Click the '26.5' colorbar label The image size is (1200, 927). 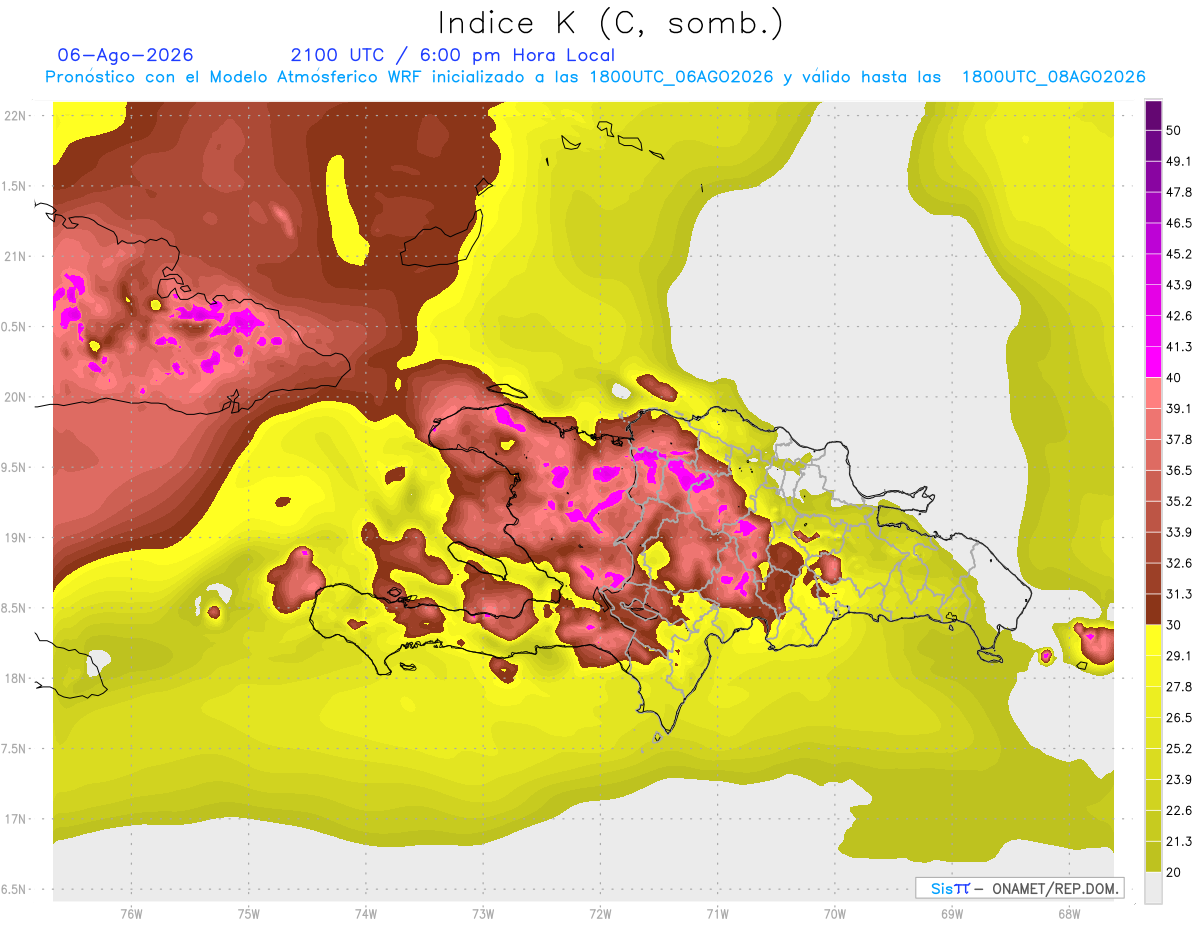tap(1179, 718)
